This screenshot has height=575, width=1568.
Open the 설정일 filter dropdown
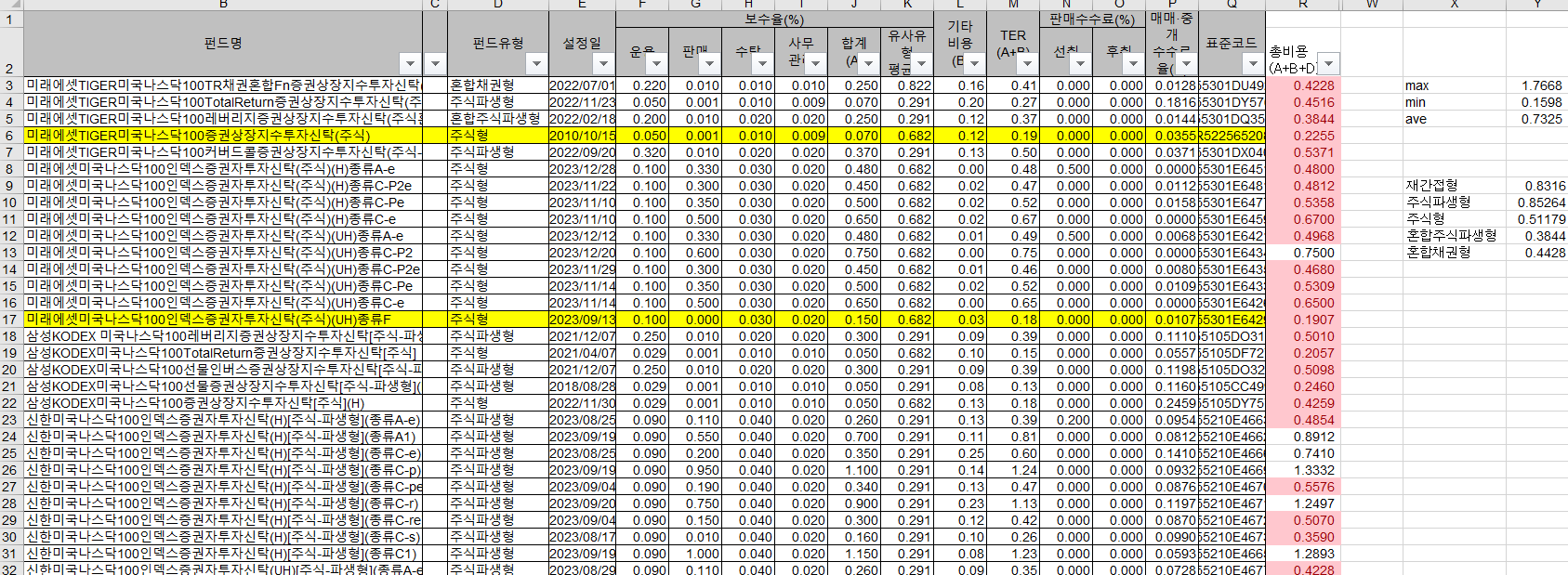[x=603, y=63]
